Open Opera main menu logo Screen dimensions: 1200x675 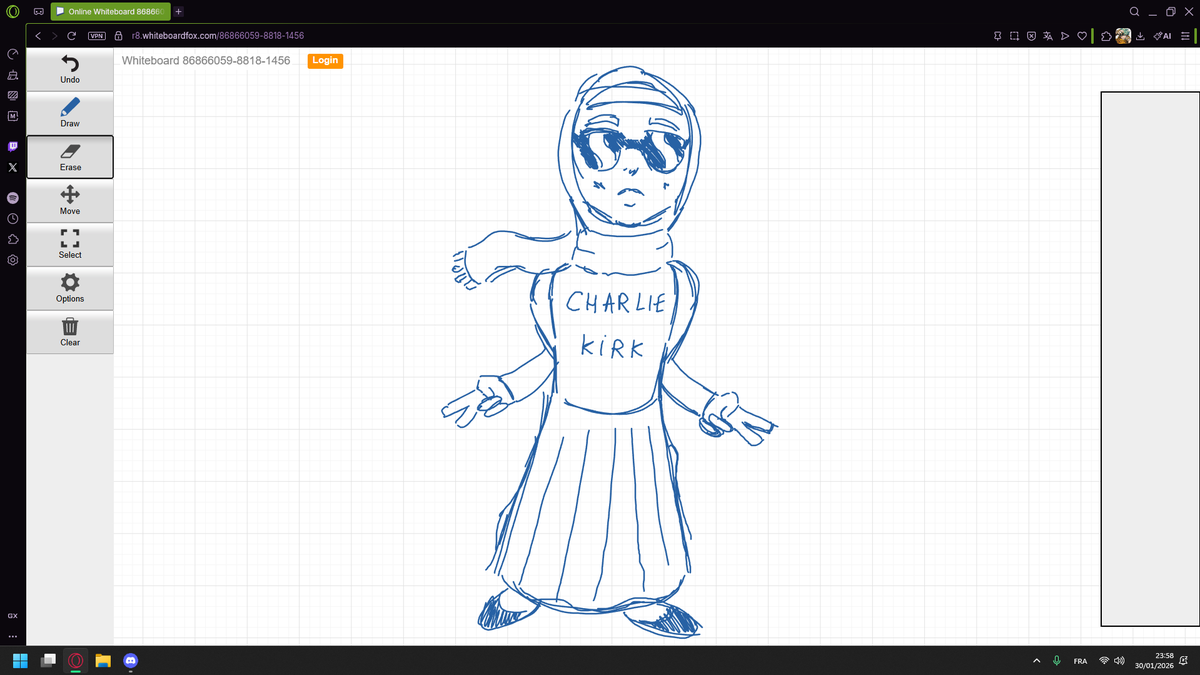[13, 11]
